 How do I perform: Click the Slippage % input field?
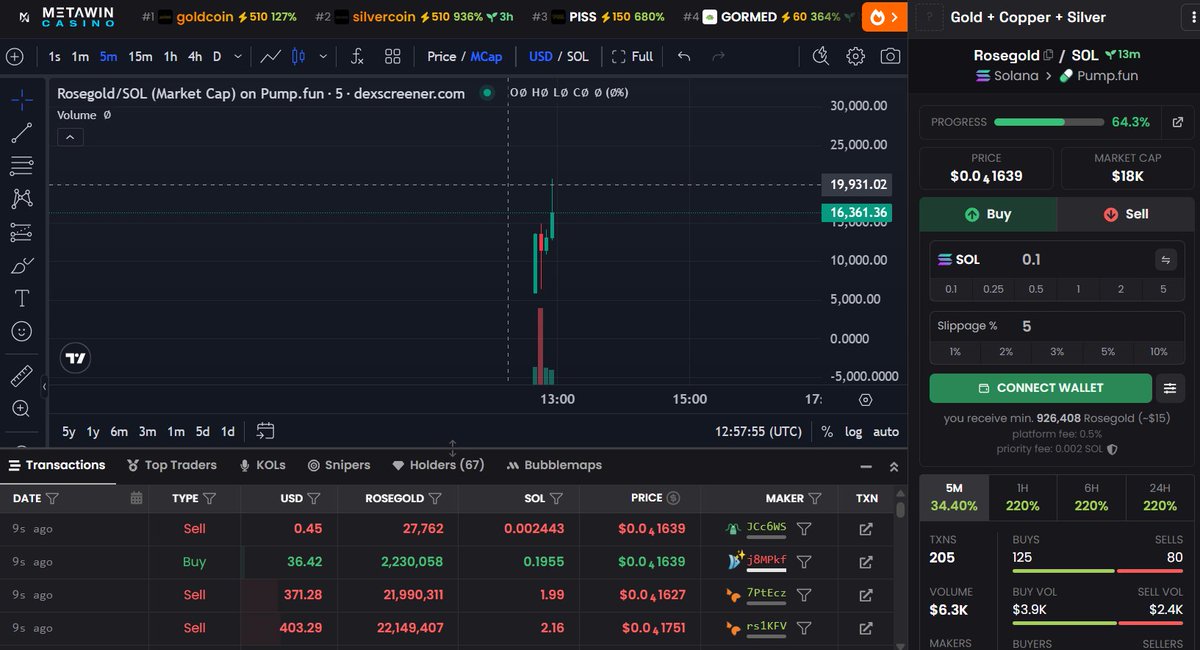pyautogui.click(x=1057, y=326)
